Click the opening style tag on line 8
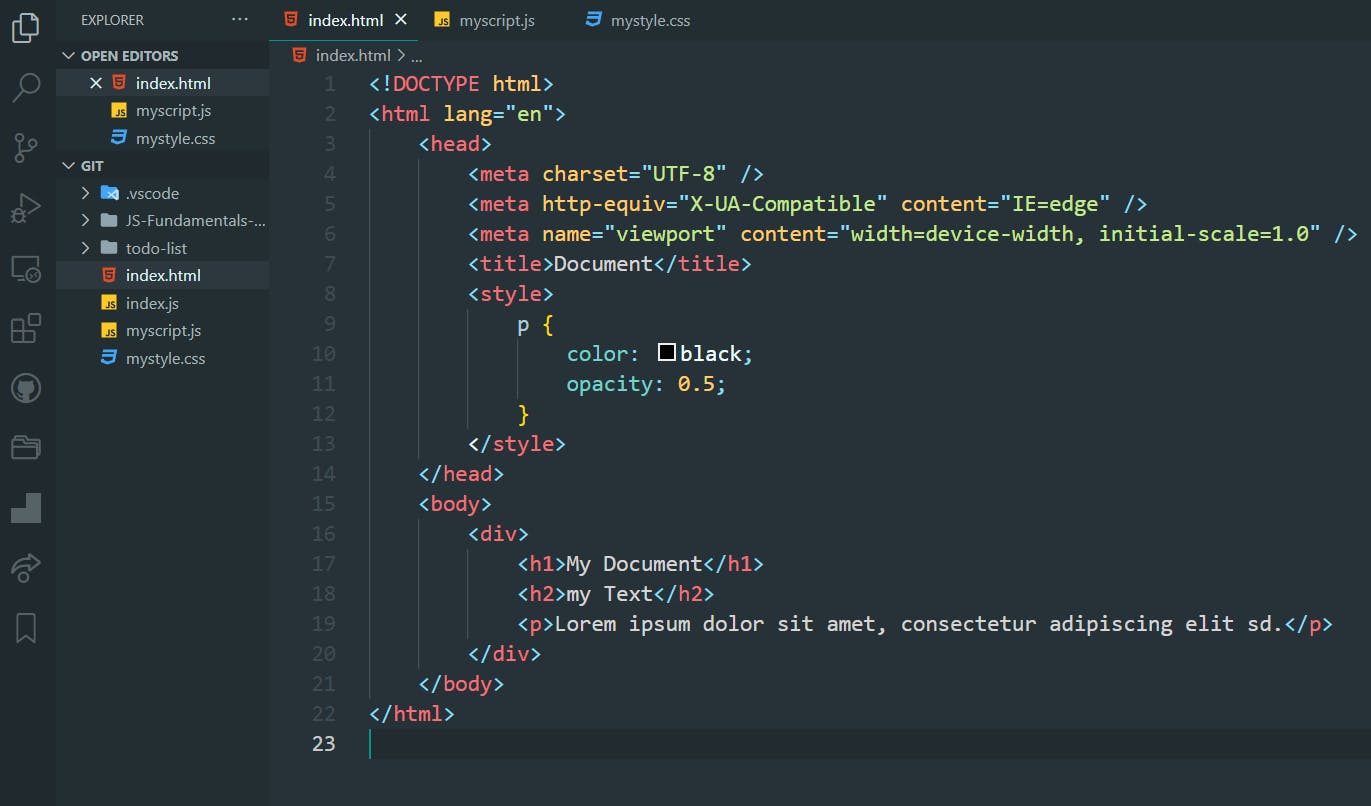 coord(511,293)
